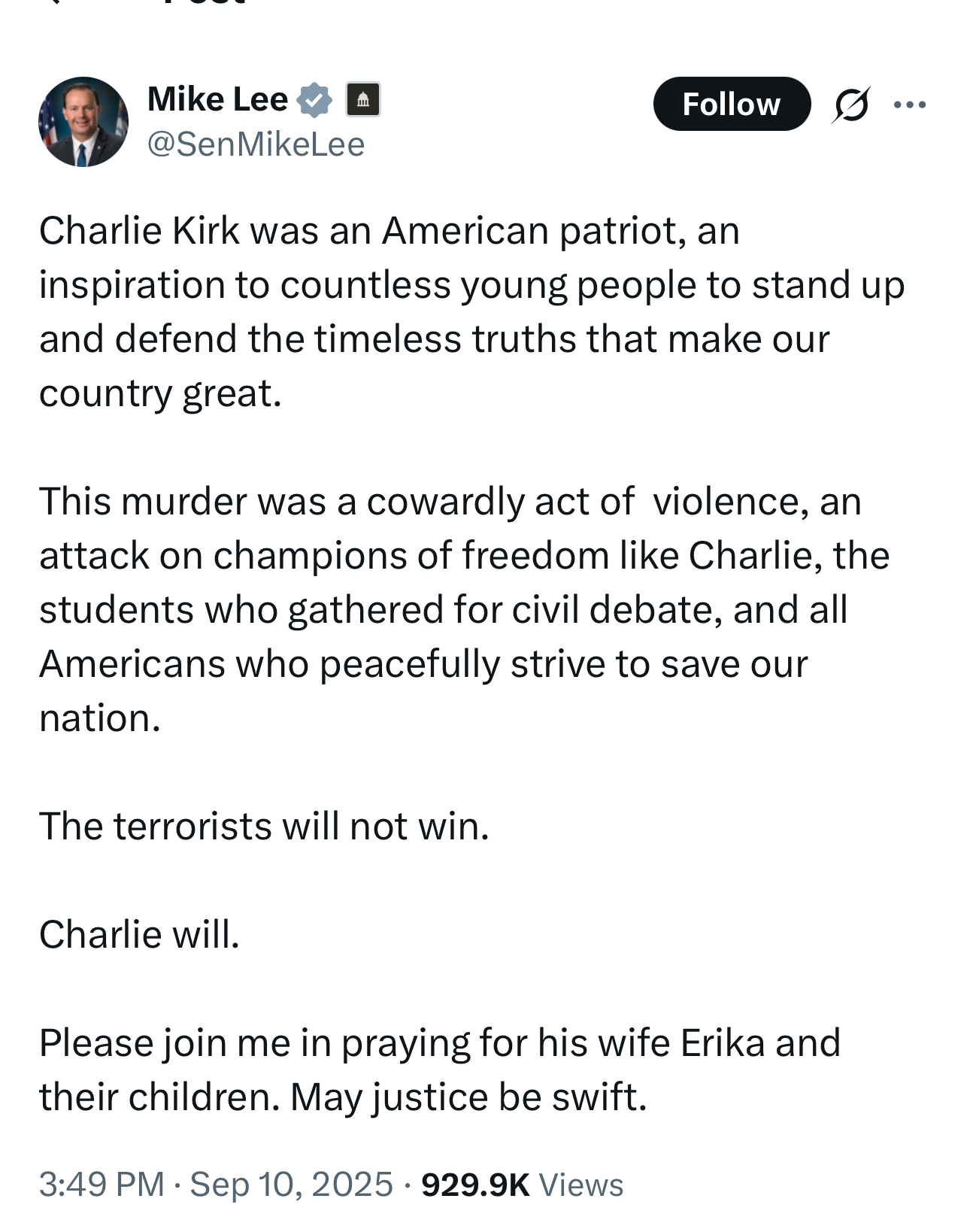Click the 'May justice be swift.' sentence

click(x=468, y=1097)
